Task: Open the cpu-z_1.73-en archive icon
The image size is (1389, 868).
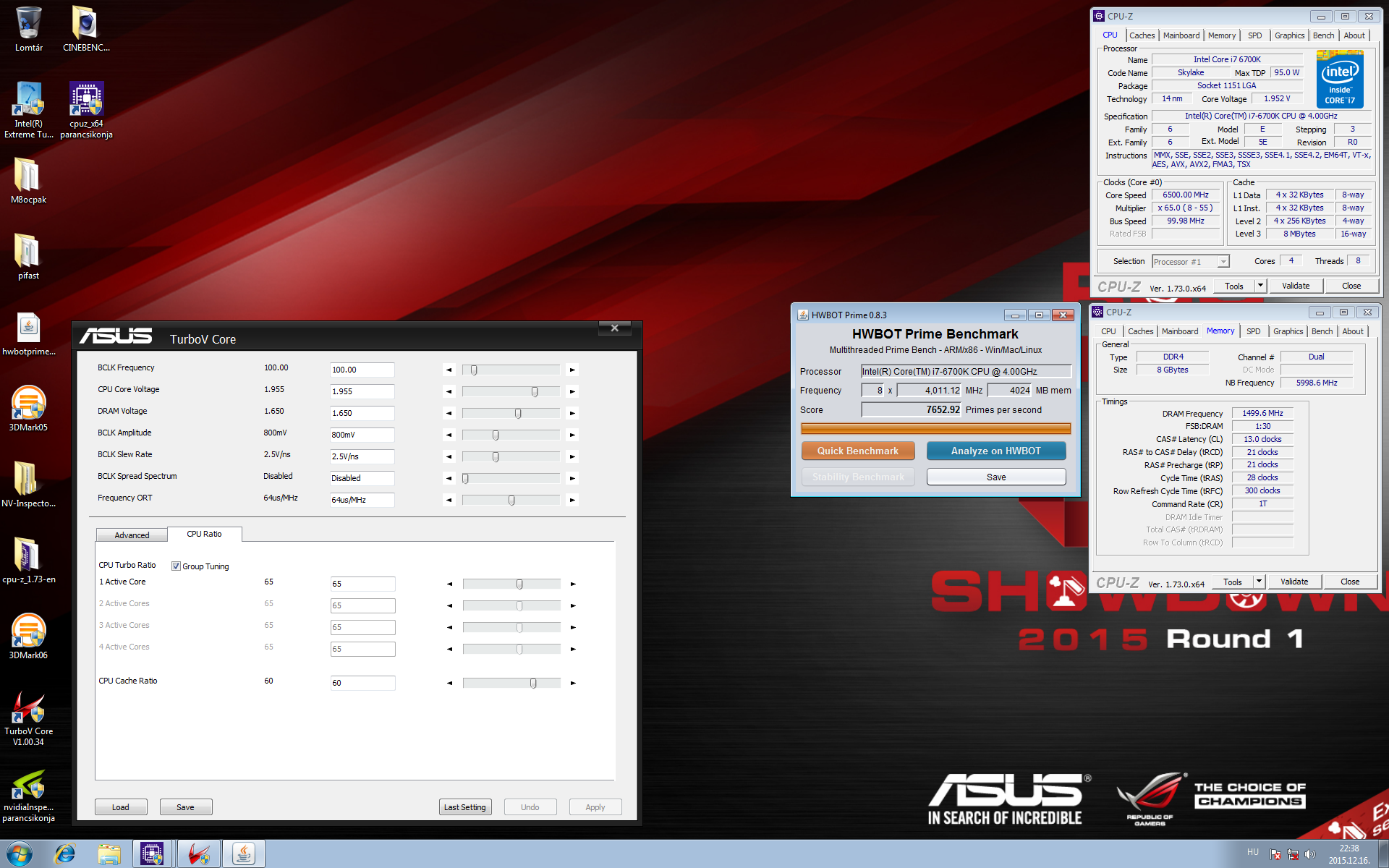Action: coord(28,561)
